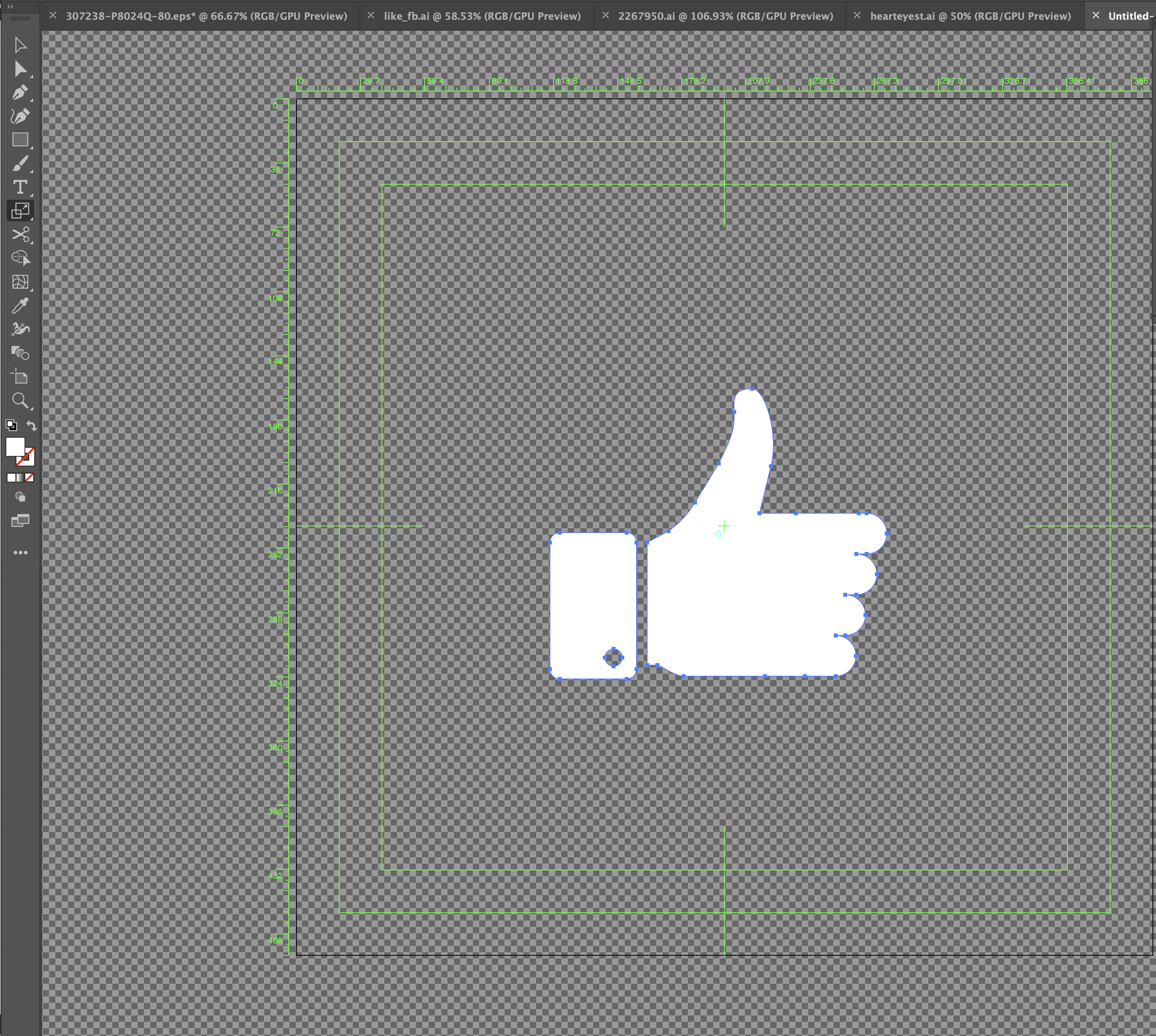This screenshot has width=1156, height=1036.
Task: Click the white Fill color swatch
Action: pos(15,447)
